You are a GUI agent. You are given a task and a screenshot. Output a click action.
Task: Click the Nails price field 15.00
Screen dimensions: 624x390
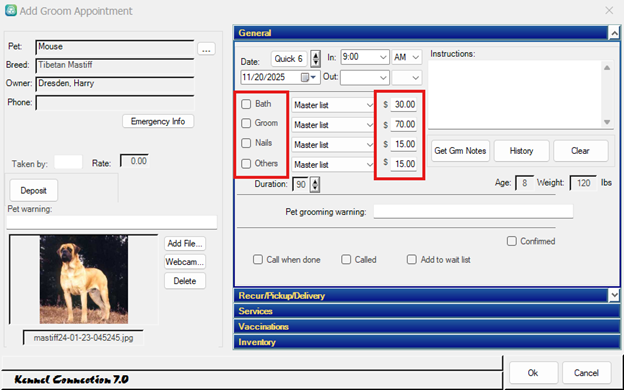click(404, 144)
